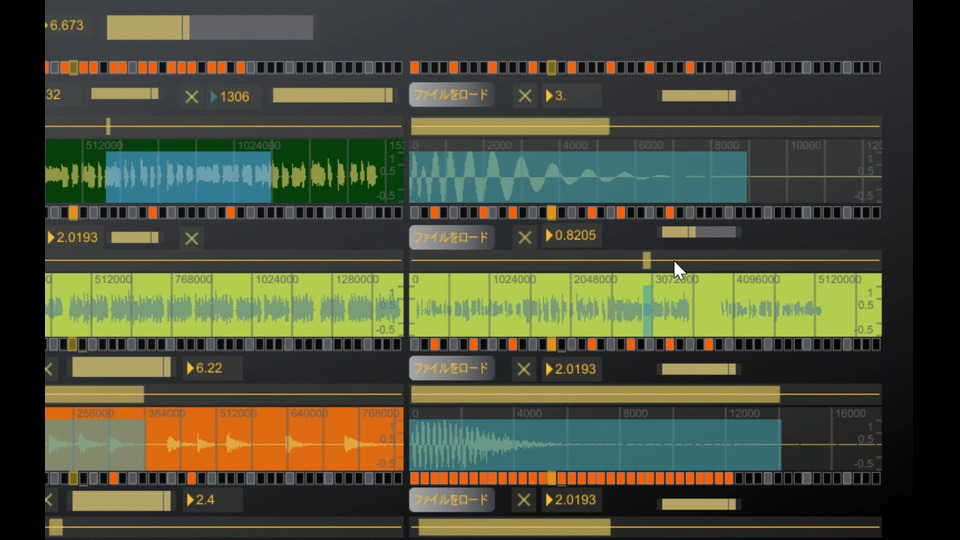Toggle the yellow playhead cell in the top-left step row
This screenshot has width=960, height=540.
pyautogui.click(x=73, y=67)
